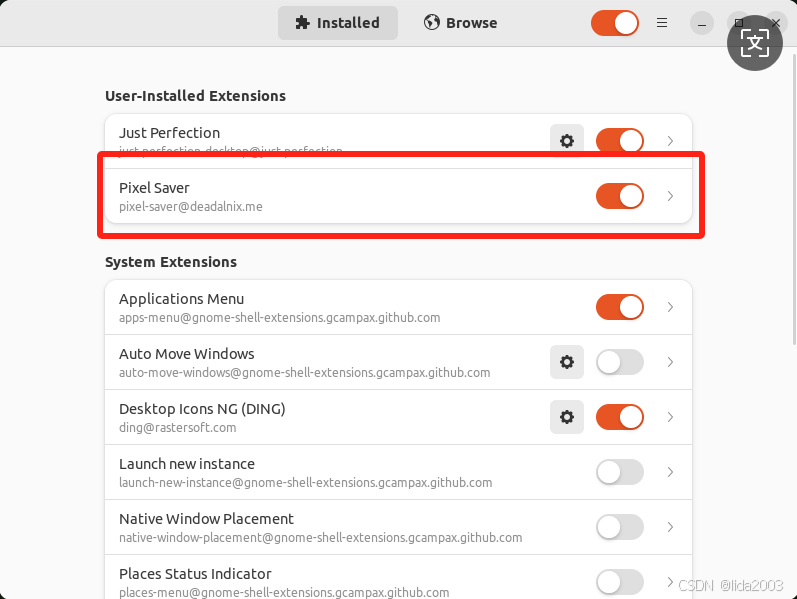Toggle the Just Perfection extension switch
The width and height of the screenshot is (797, 599).
[620, 140]
